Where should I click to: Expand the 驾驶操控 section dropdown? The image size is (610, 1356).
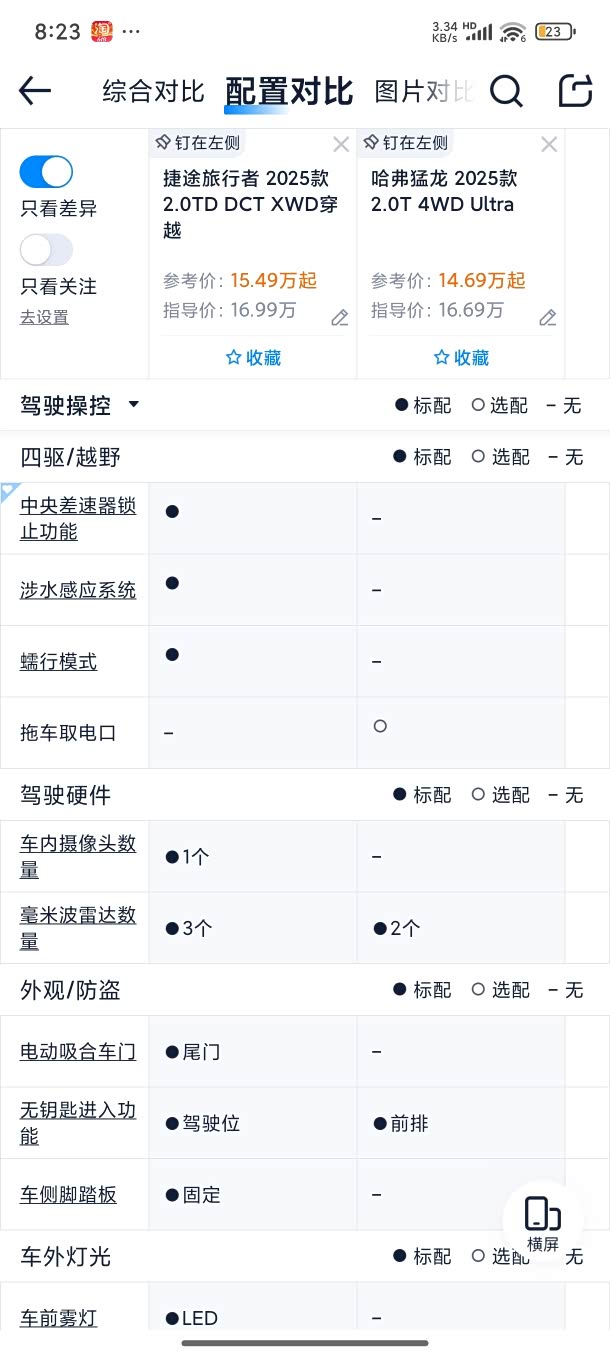133,405
